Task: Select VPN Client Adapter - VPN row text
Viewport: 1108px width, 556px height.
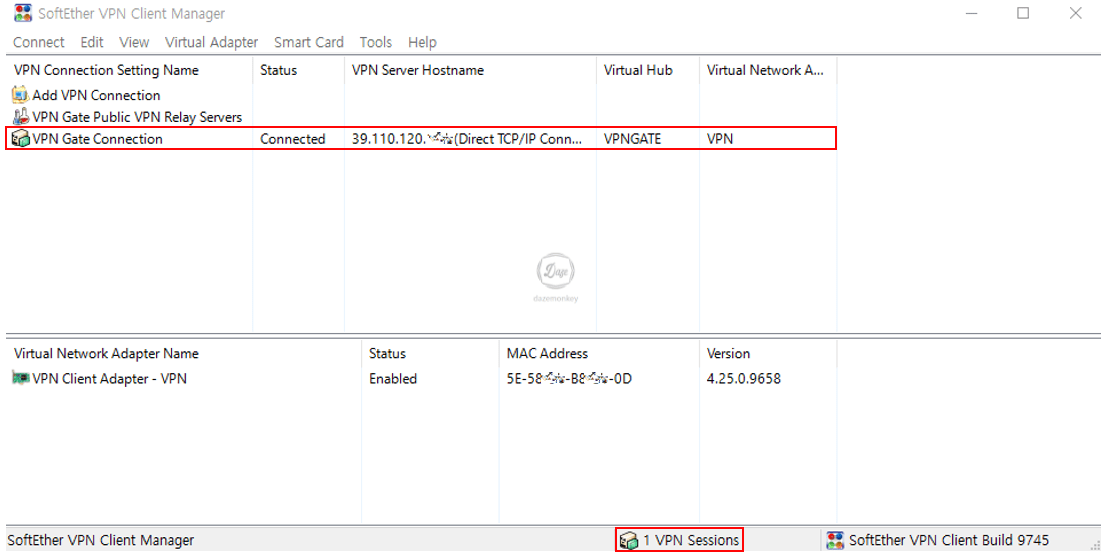Action: coord(110,378)
